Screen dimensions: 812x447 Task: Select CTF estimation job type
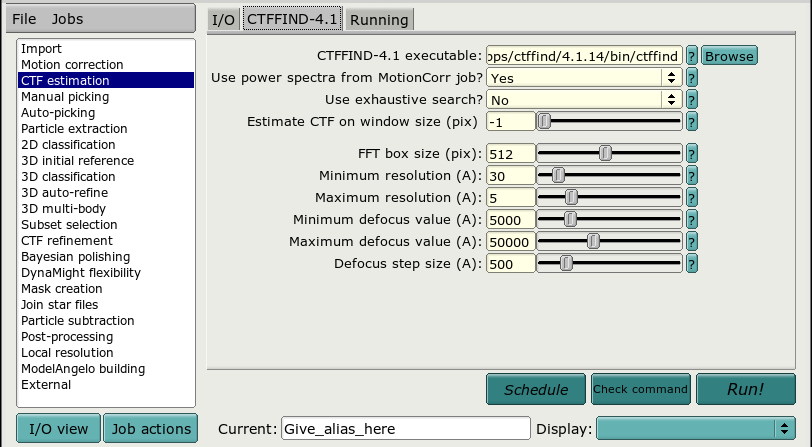coord(106,80)
